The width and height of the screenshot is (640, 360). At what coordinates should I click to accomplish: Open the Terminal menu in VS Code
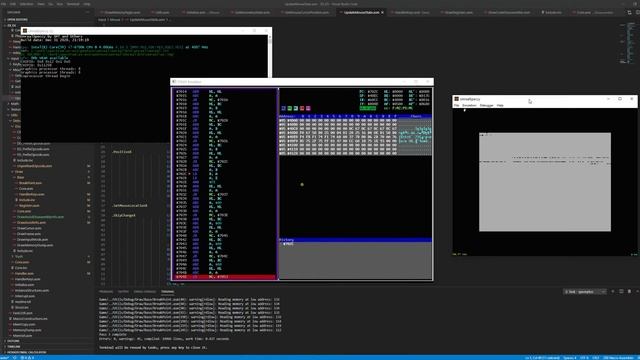[x=73, y=4]
